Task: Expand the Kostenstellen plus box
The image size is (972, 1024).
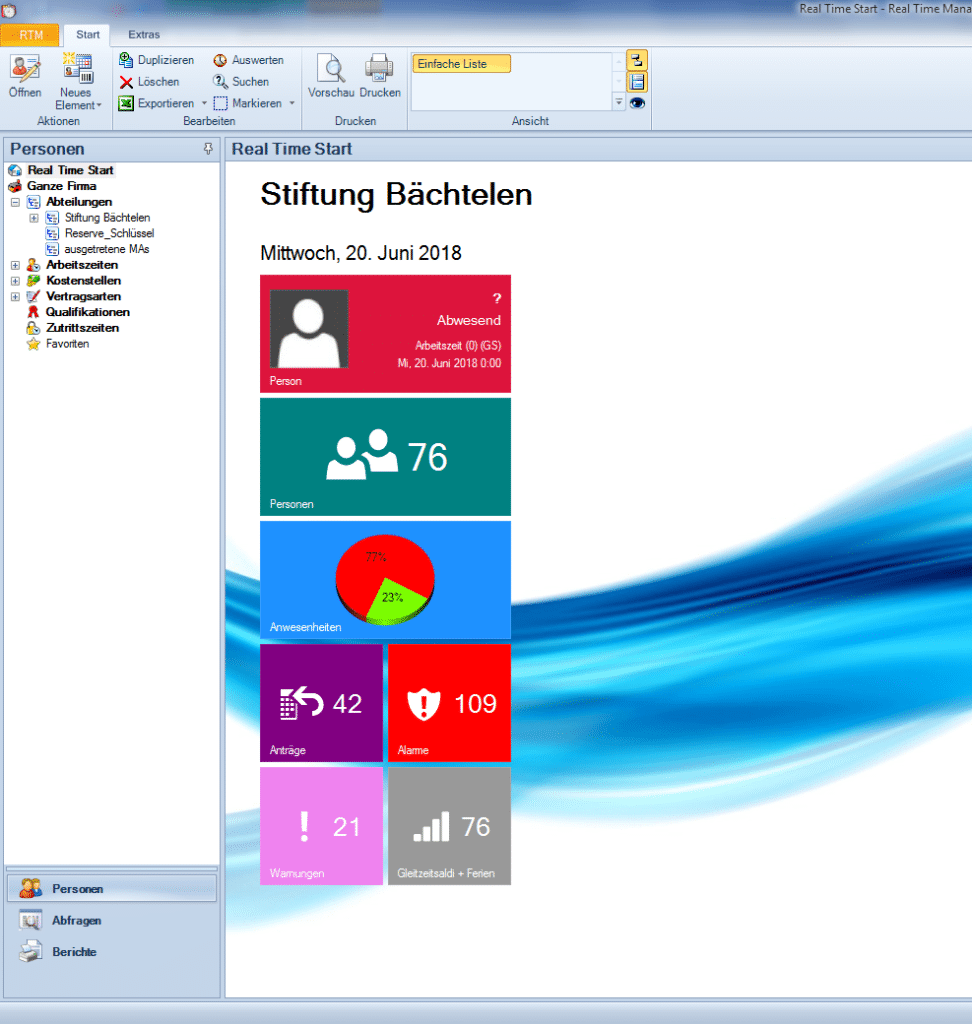Action: (15, 281)
